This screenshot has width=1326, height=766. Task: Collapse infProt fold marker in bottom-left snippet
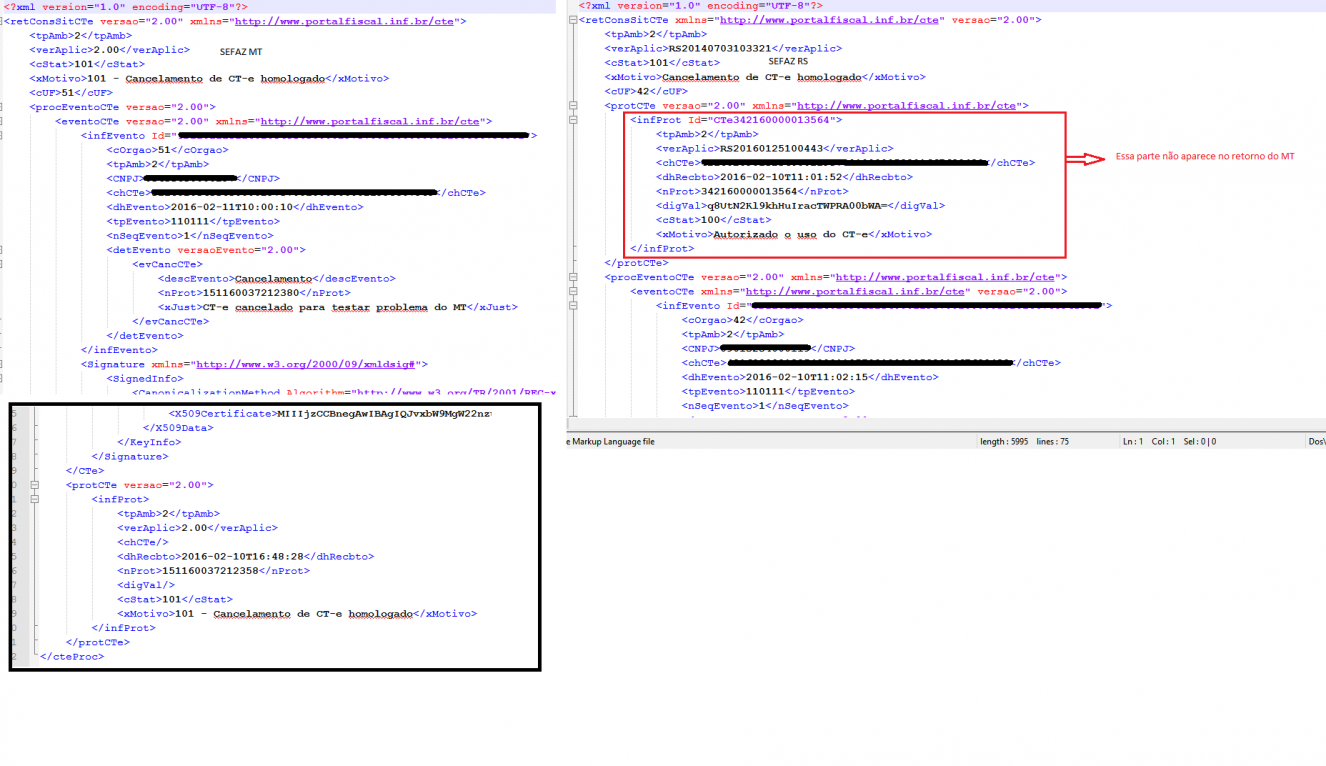tap(34, 499)
